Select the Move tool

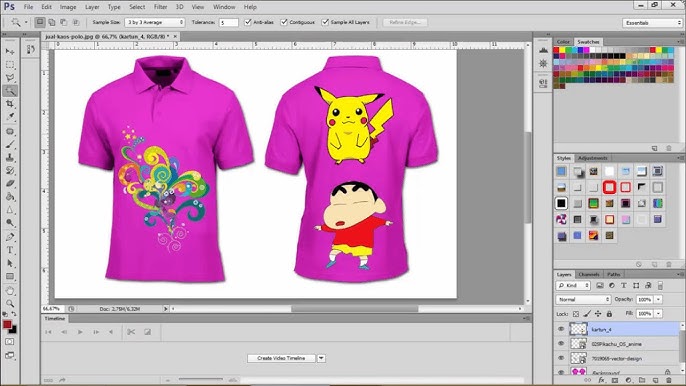10,51
